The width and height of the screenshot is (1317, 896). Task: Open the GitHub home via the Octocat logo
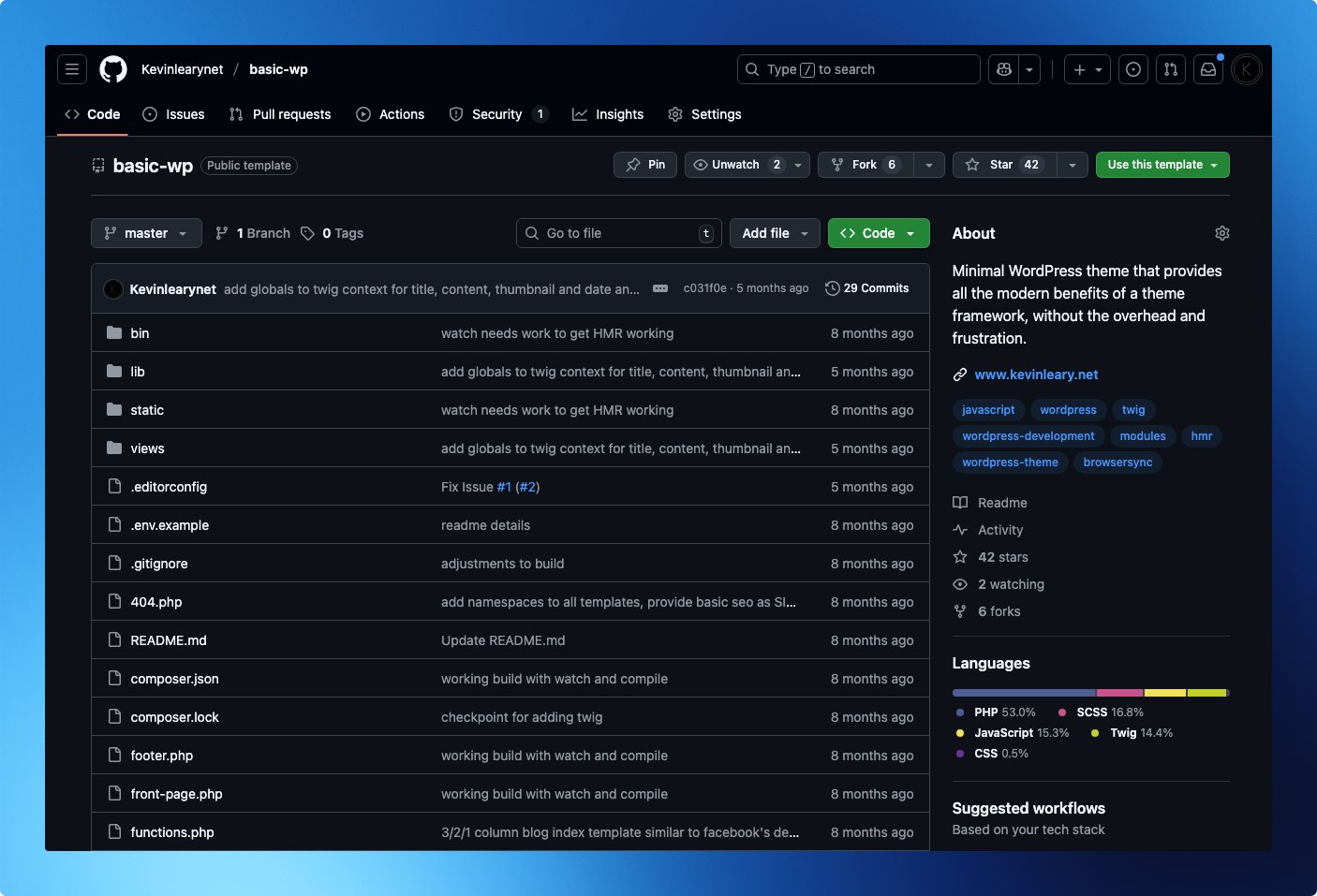pyautogui.click(x=112, y=68)
